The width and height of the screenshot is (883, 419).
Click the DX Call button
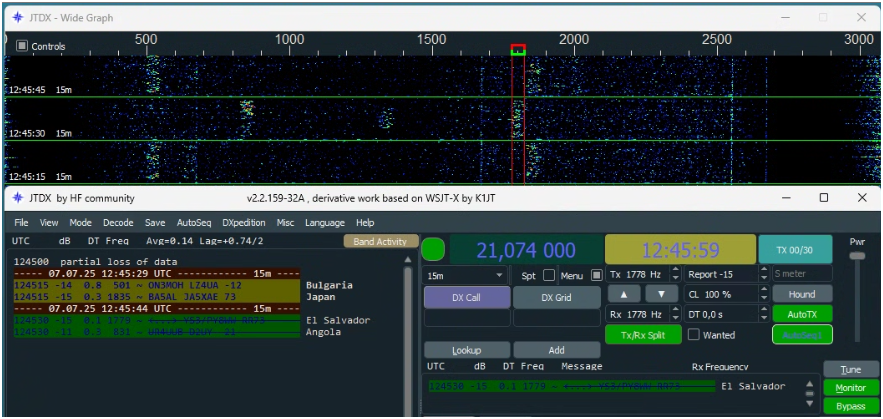pos(467,297)
